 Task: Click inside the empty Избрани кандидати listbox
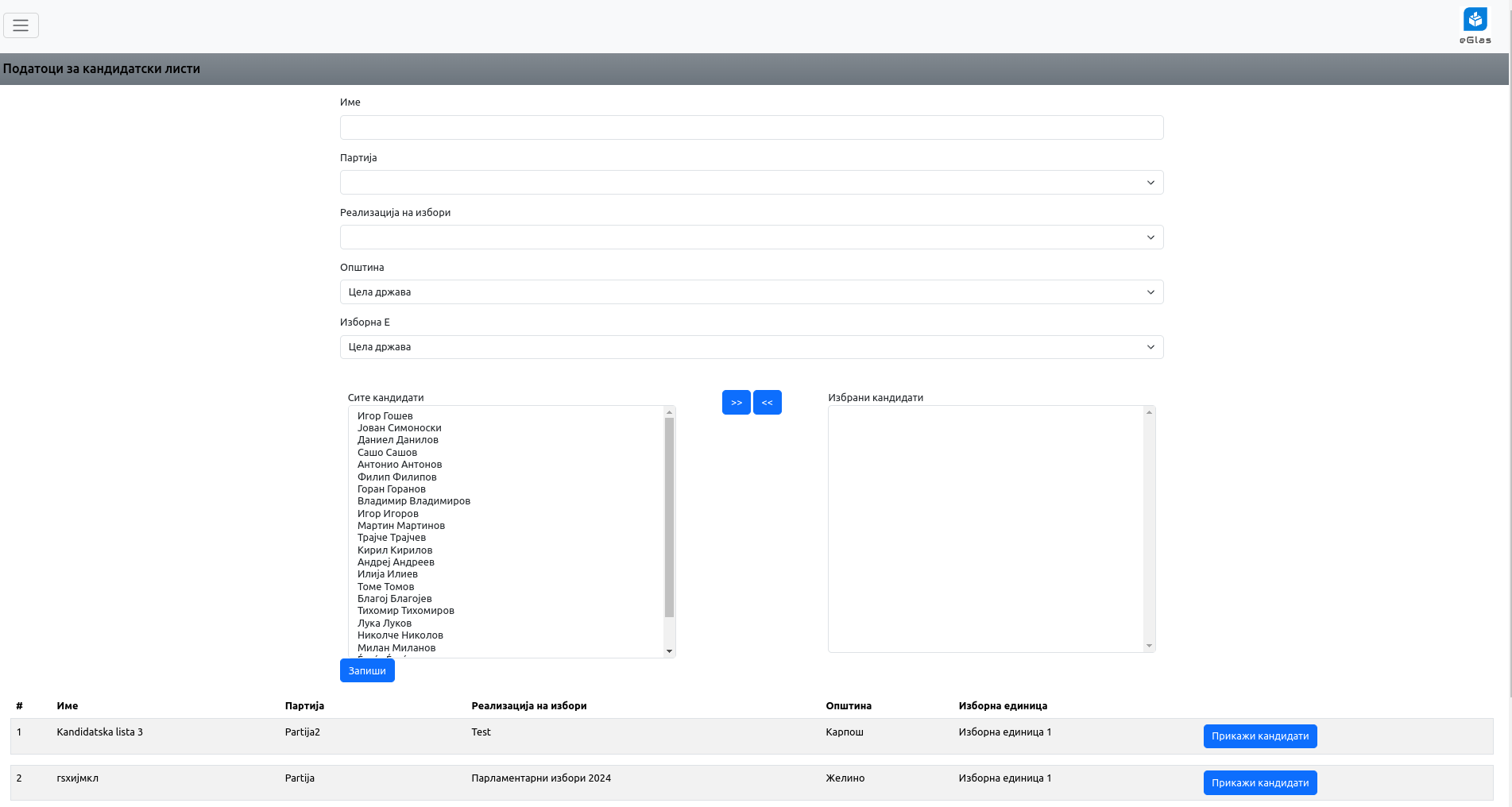(985, 529)
